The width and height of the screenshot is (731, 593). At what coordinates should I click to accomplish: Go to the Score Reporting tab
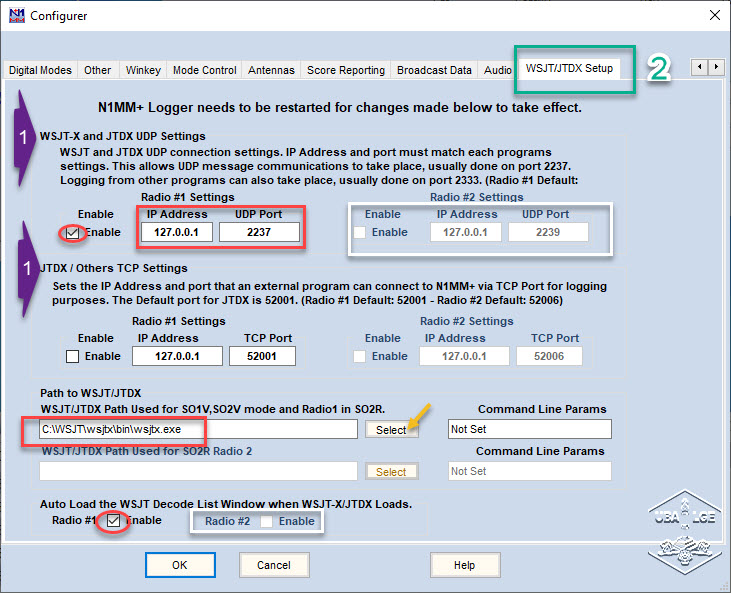tap(346, 70)
